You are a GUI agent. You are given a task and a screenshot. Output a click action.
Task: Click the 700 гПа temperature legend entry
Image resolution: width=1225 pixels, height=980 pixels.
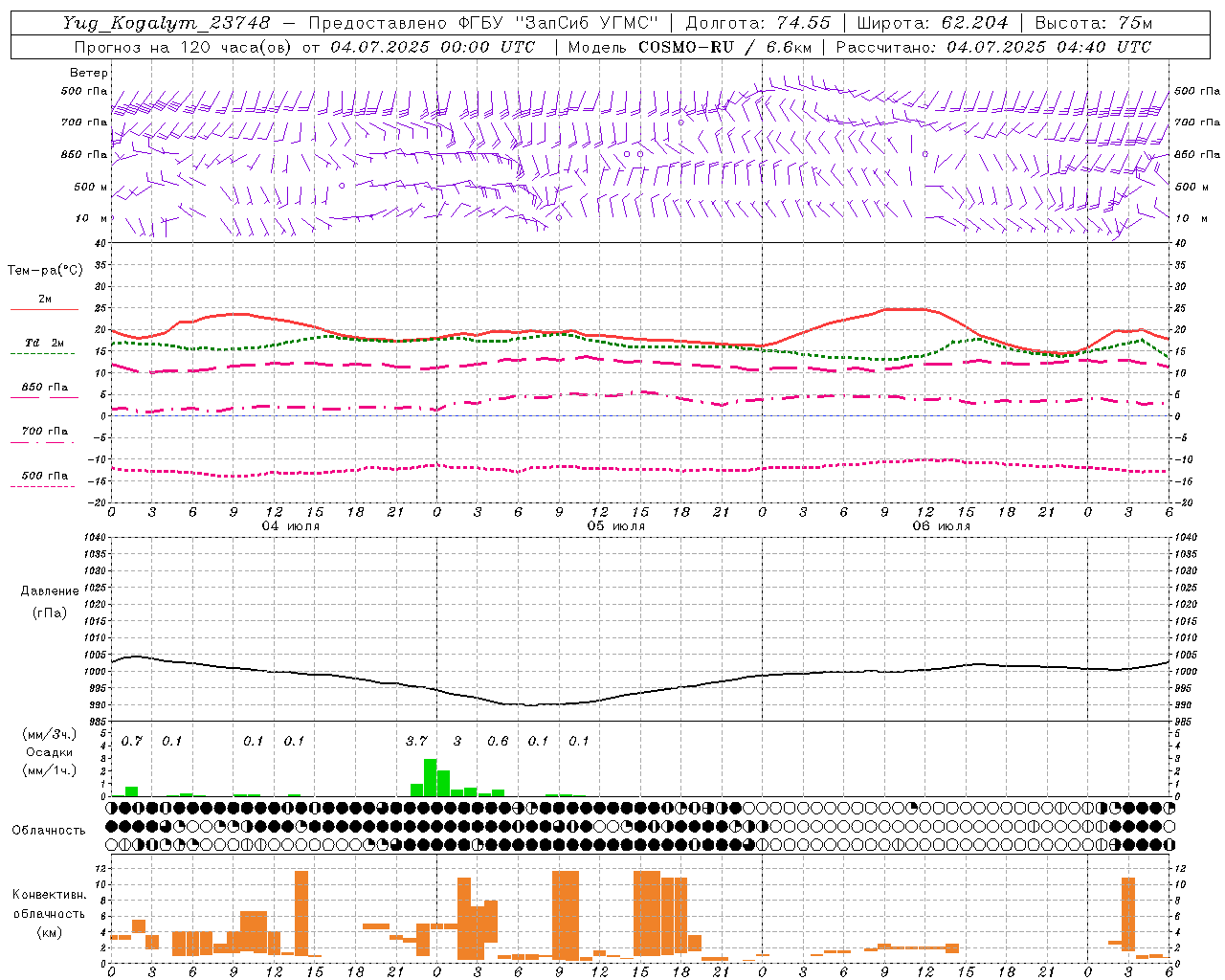click(x=44, y=432)
